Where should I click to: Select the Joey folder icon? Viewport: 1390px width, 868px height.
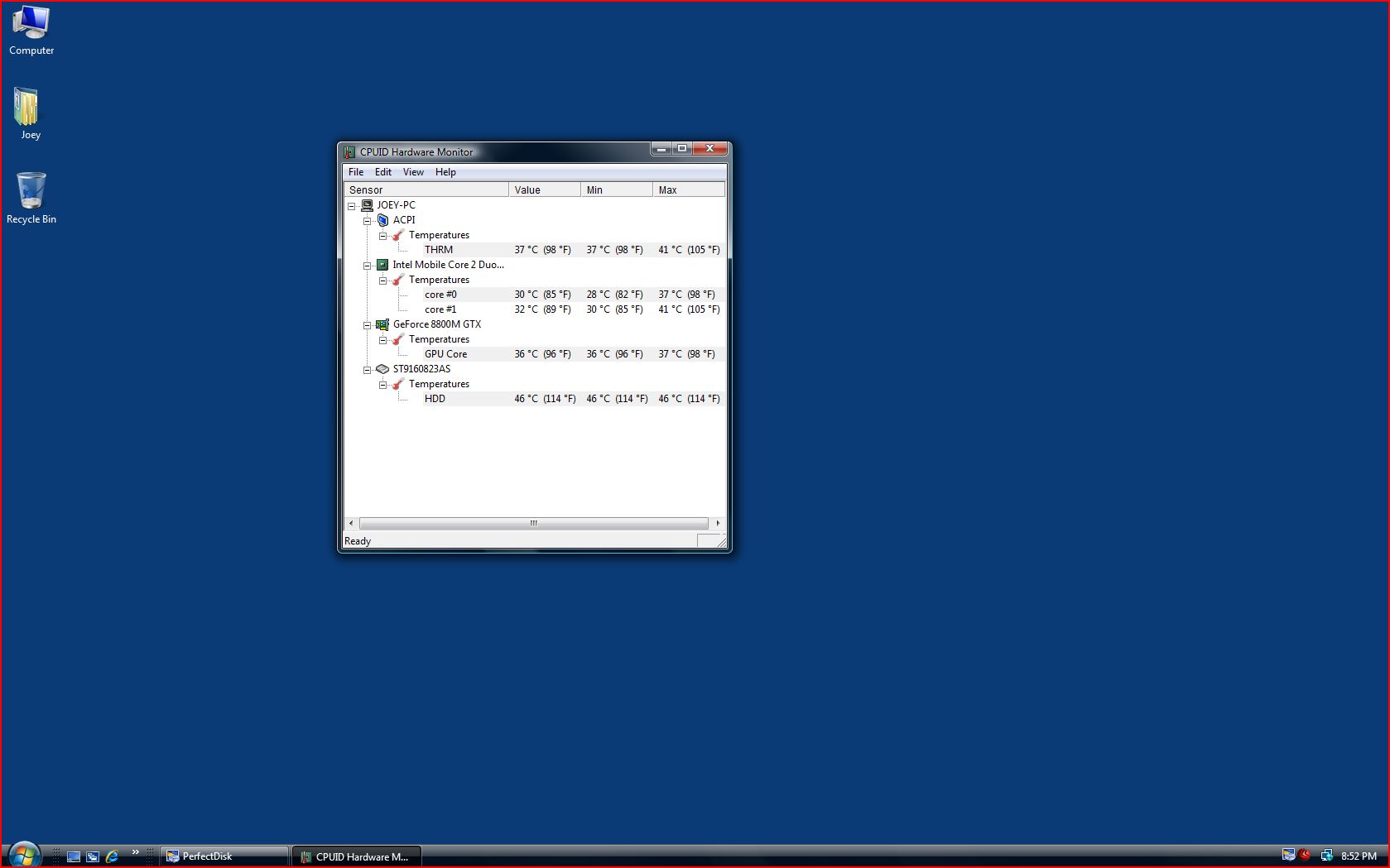[28, 113]
